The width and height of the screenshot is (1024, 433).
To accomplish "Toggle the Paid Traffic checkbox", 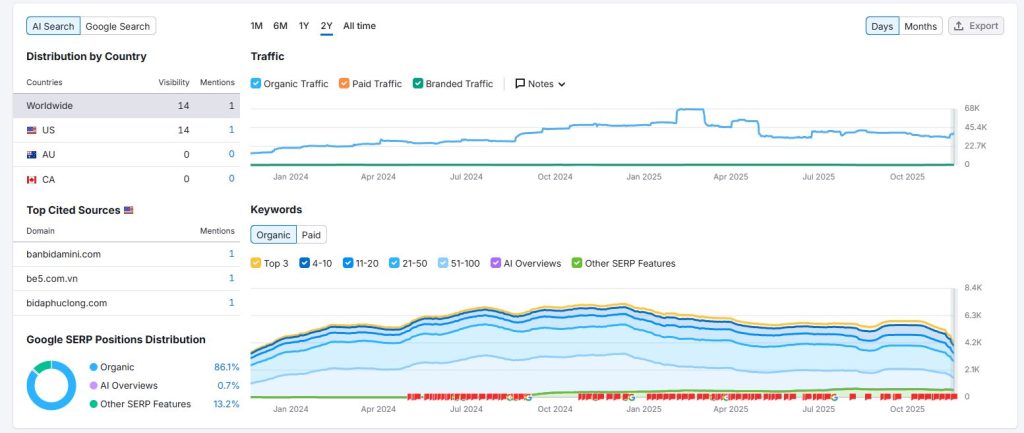I will click(x=344, y=84).
